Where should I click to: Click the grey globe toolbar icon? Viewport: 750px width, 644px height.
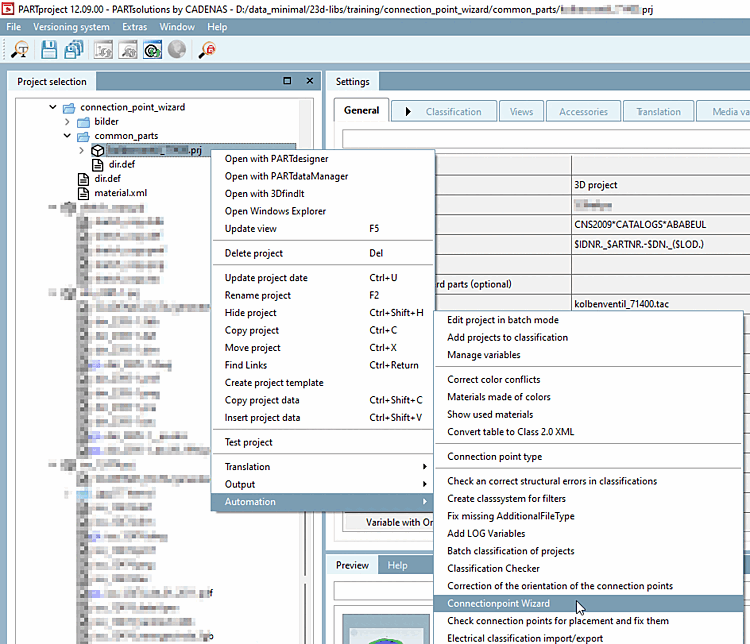177,49
